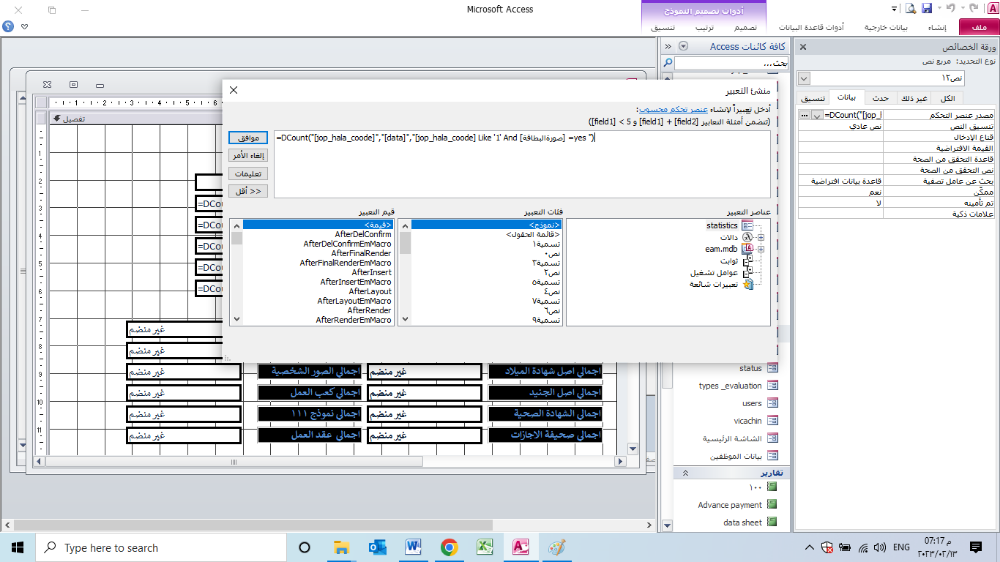
Task: Switch to الكل tab in property sheet
Action: [948, 98]
